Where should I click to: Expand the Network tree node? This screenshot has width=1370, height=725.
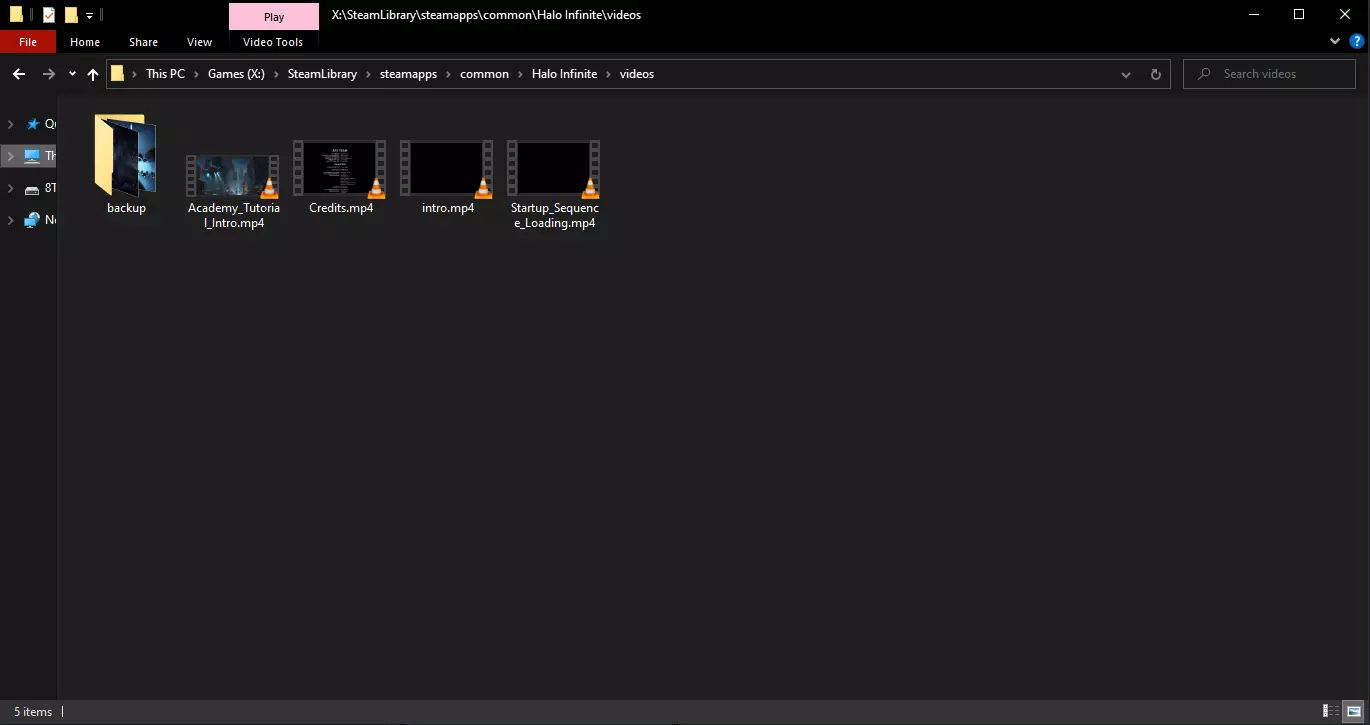10,220
